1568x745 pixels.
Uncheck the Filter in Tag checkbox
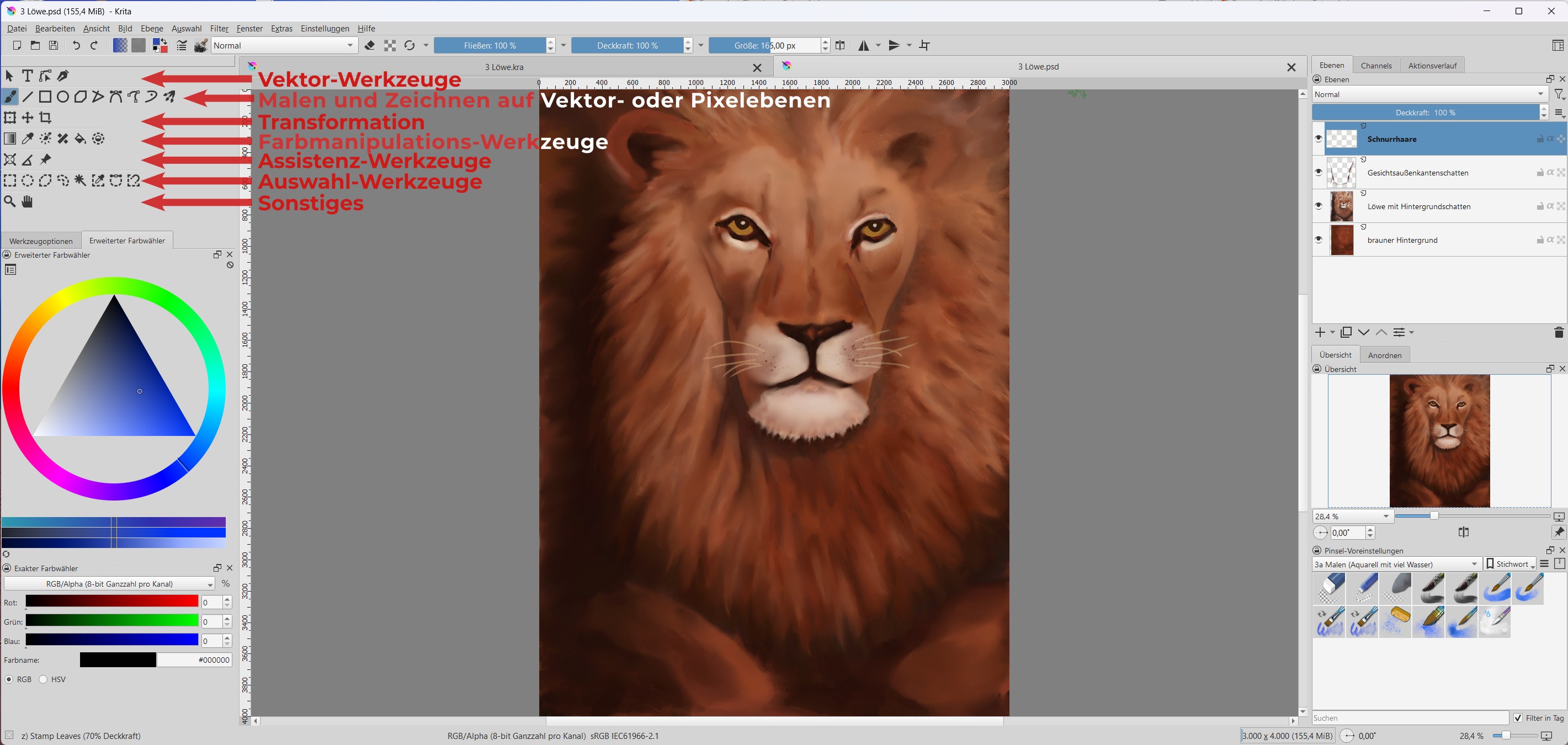point(1518,718)
